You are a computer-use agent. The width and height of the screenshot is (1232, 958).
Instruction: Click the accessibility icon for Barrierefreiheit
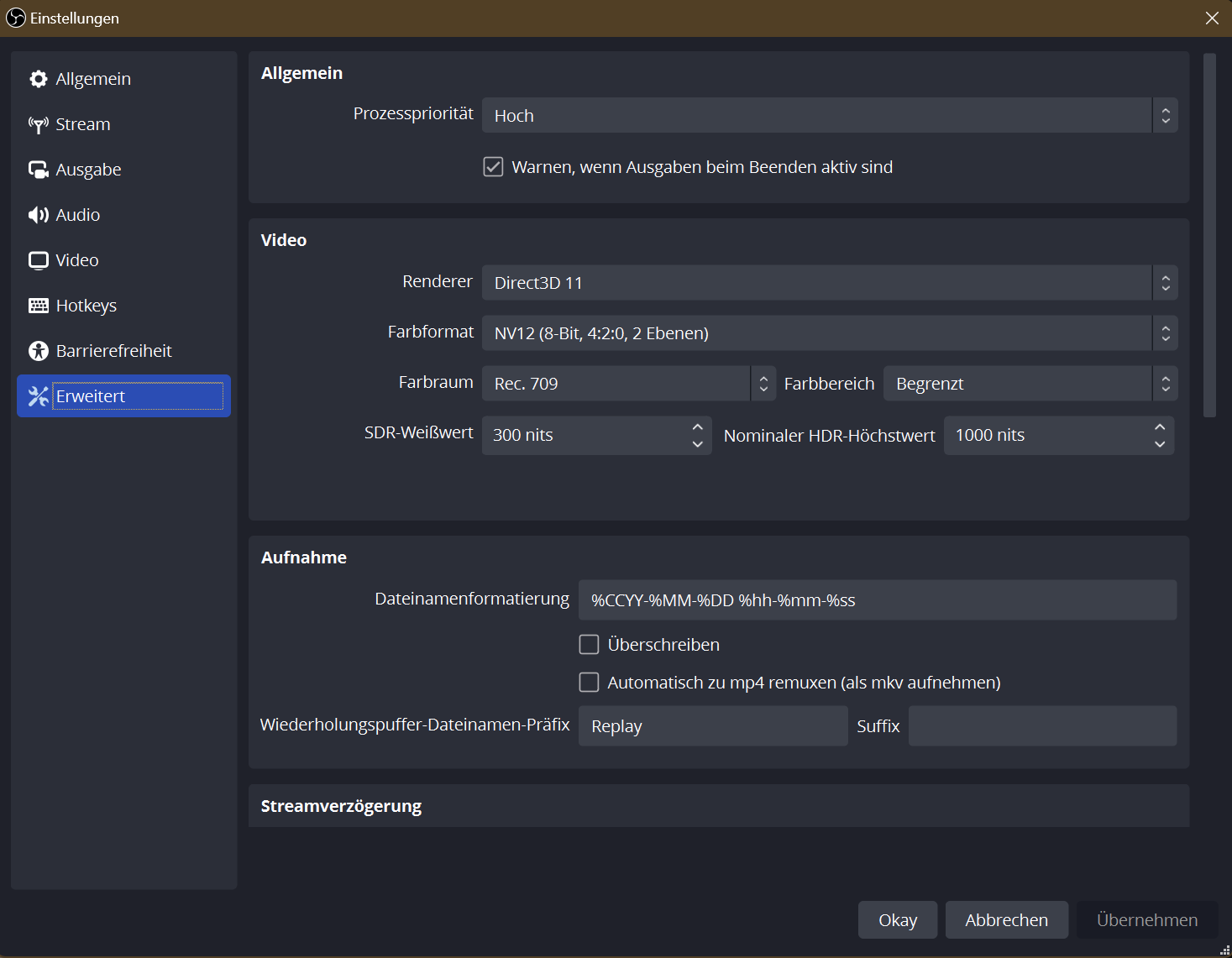[x=38, y=351]
